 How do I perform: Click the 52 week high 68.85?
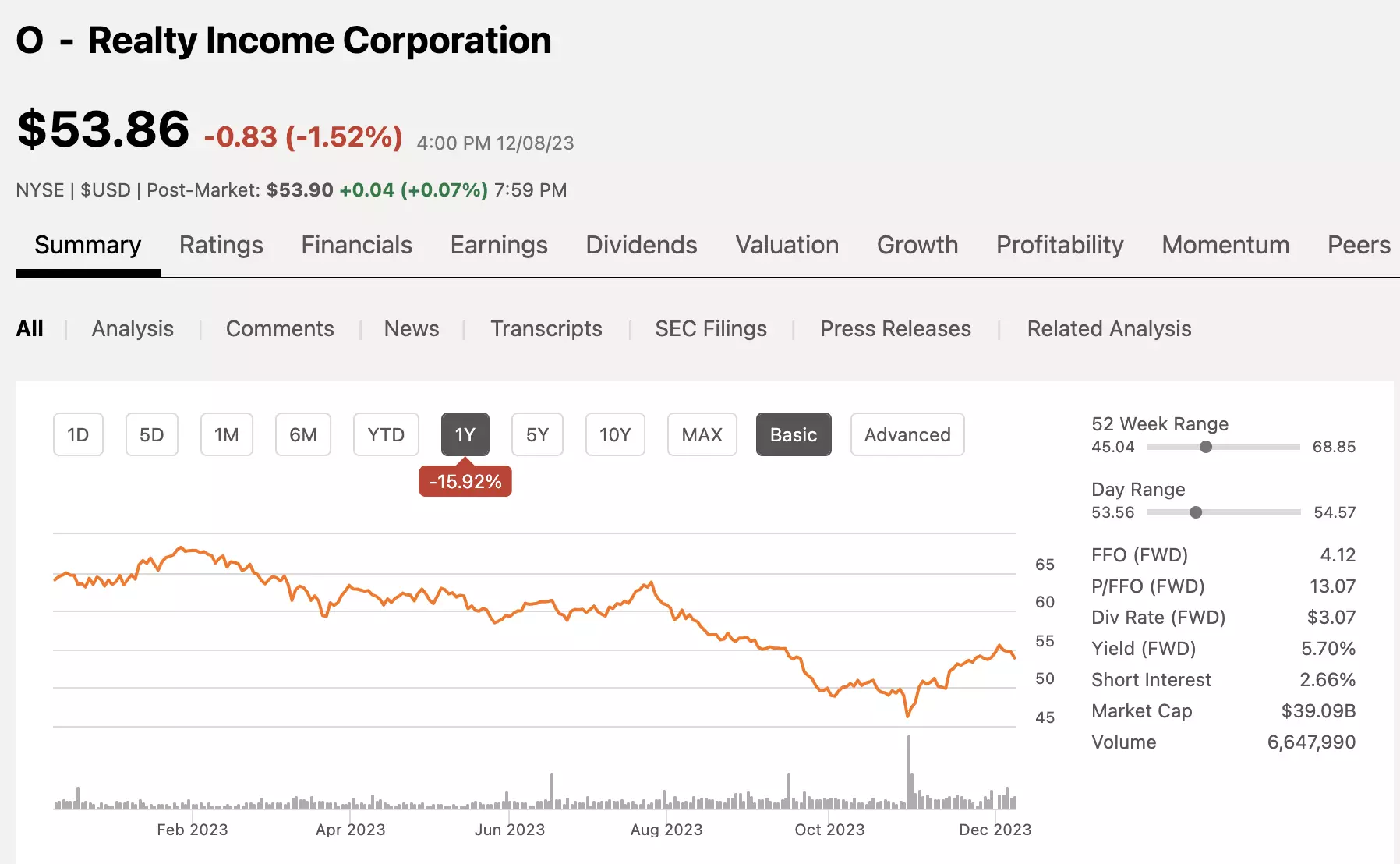point(1334,447)
